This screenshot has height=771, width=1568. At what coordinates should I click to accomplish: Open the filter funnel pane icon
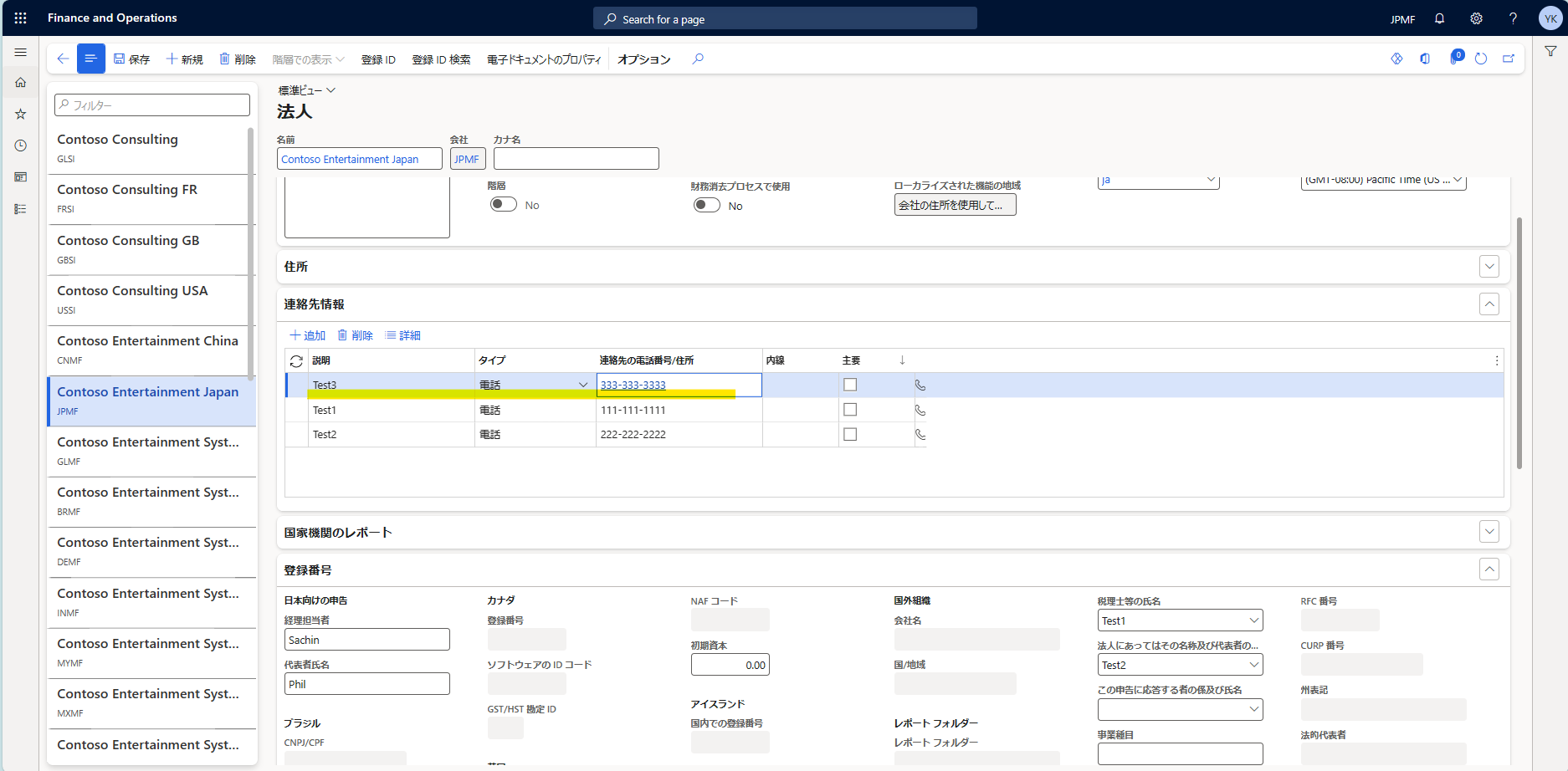point(1550,52)
